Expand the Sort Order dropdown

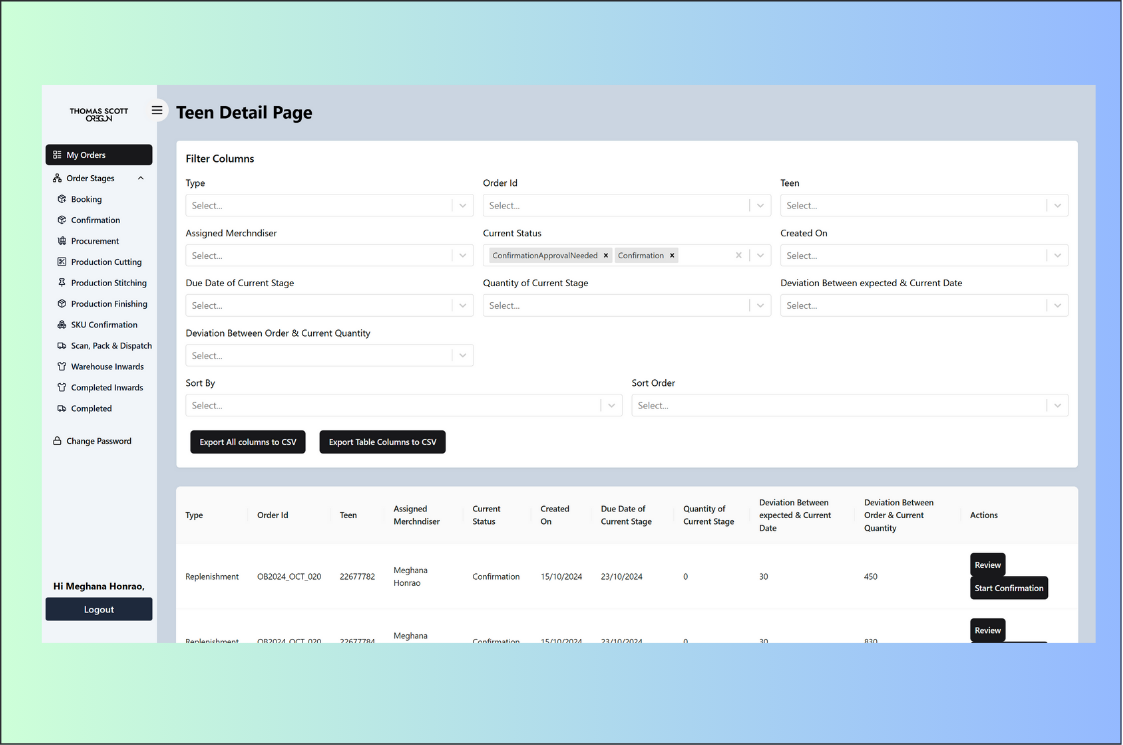pos(1057,406)
